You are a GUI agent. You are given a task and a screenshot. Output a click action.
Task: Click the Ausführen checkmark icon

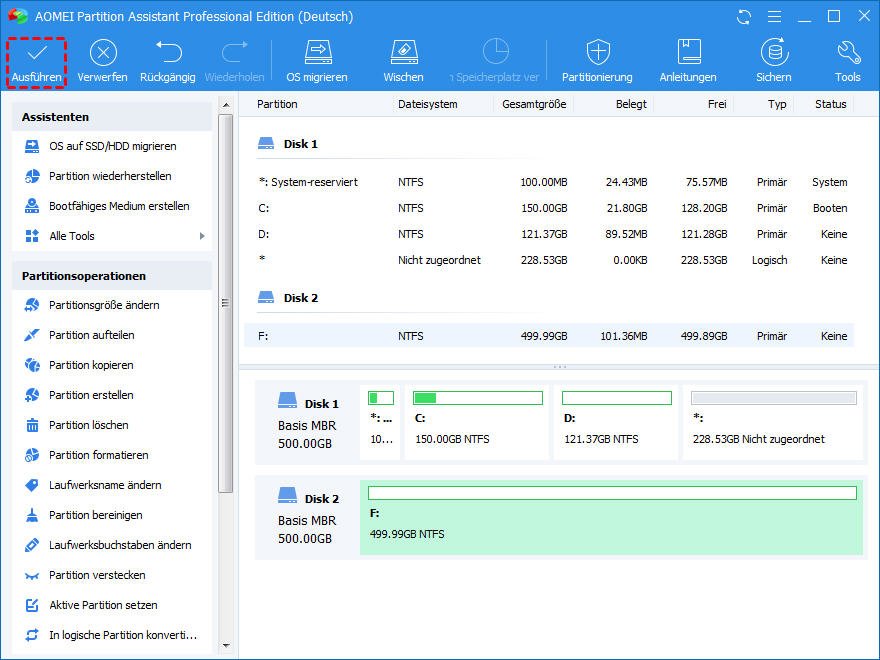tap(37, 54)
